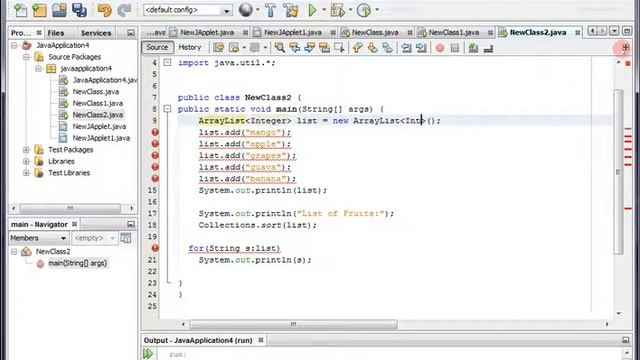
Task: Open the empty filter dropdown in Navigator
Action: point(94,238)
